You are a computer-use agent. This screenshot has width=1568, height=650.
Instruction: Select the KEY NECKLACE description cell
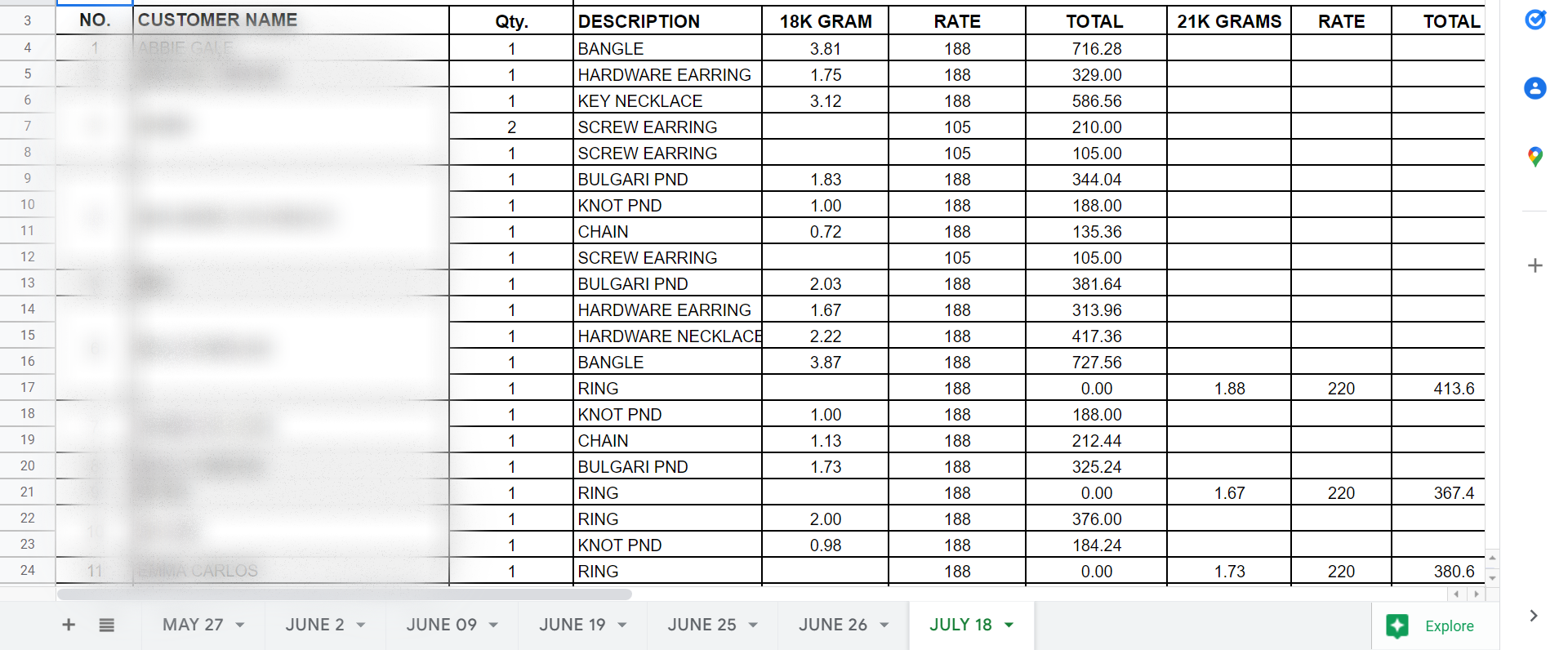point(666,101)
